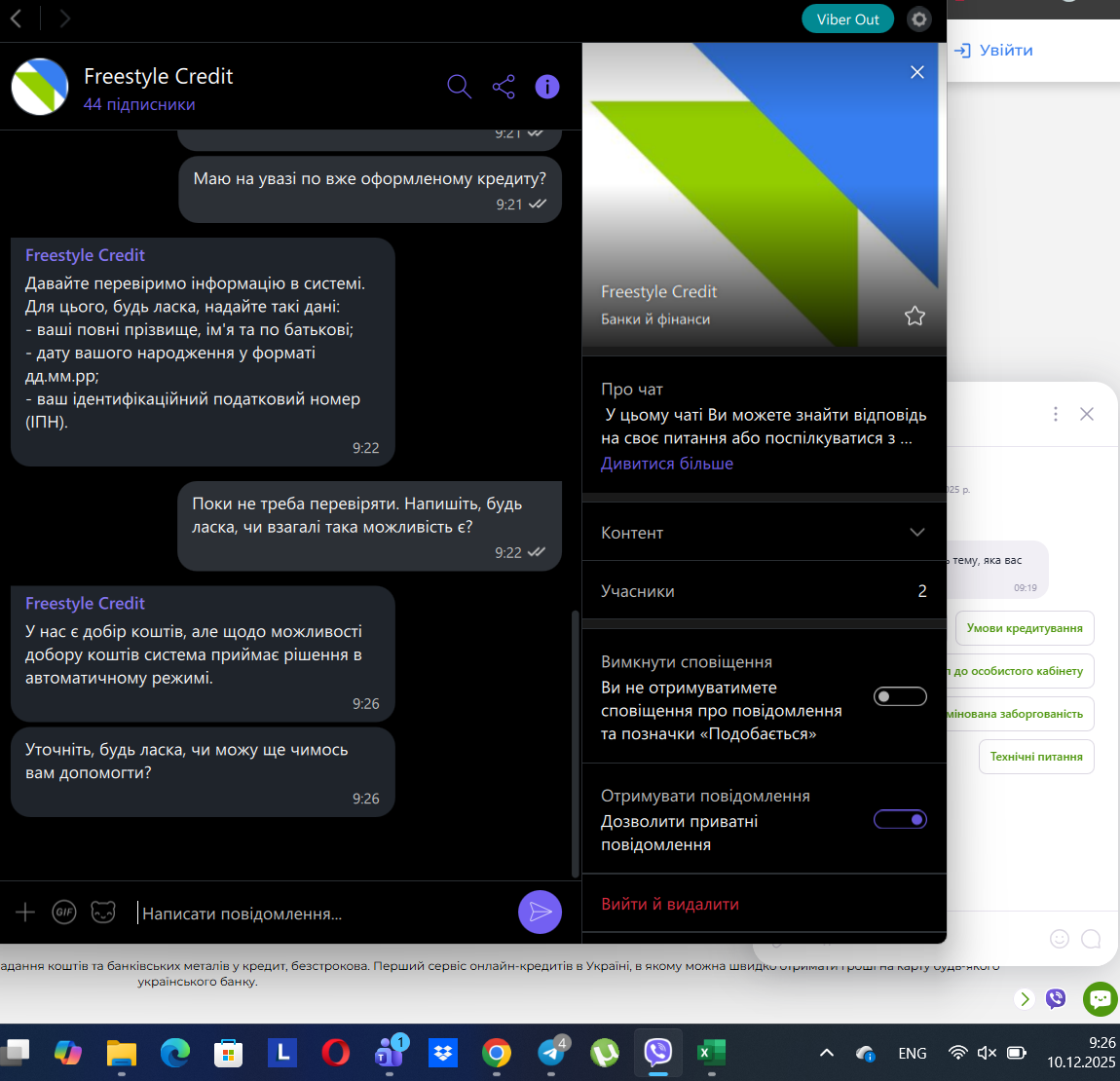Image resolution: width=1120 pixels, height=1081 pixels.
Task: Open Microsoft Teams from the taskbar
Action: 390,1053
